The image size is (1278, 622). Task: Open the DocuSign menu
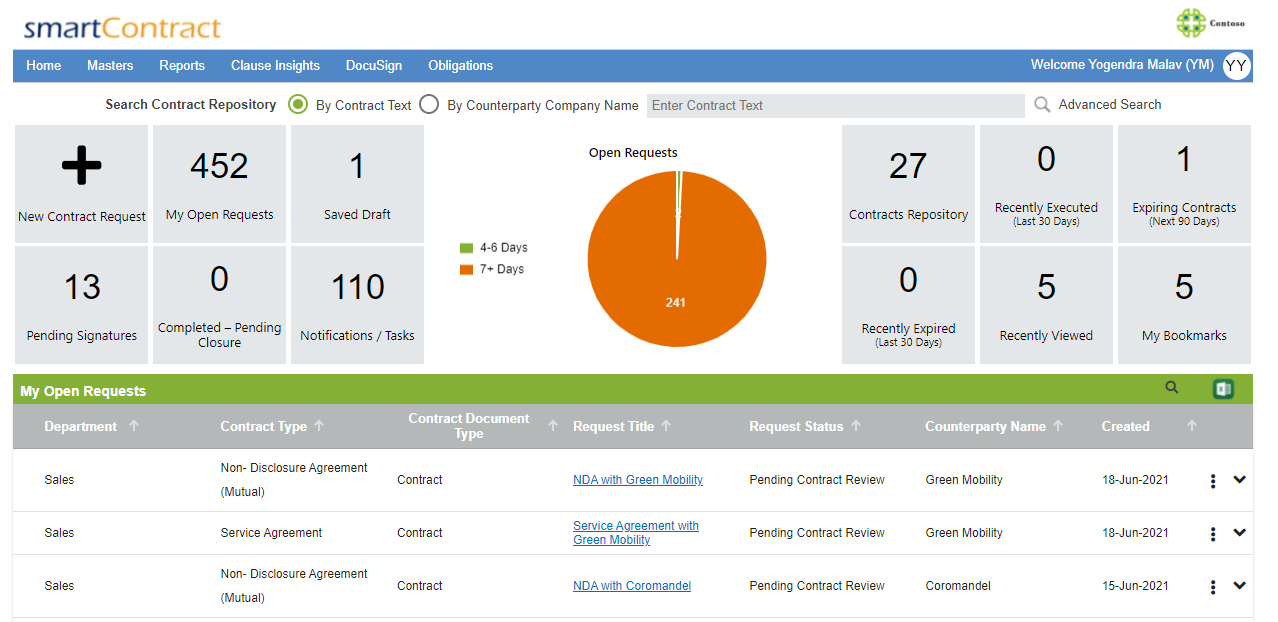(x=374, y=66)
